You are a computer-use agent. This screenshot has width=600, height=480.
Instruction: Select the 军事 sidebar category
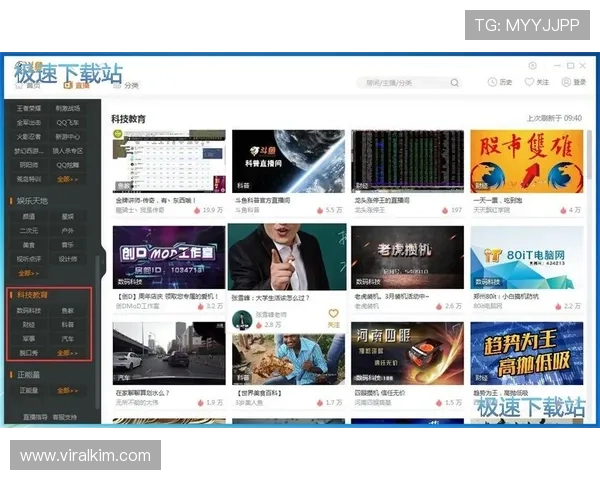[x=29, y=339]
